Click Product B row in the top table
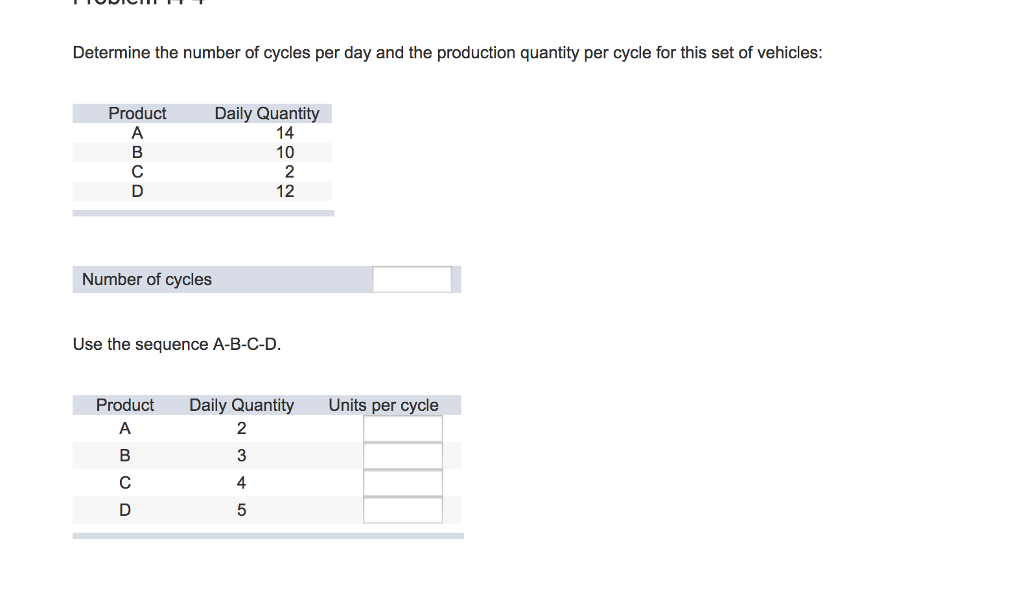The height and width of the screenshot is (591, 1024). [x=137, y=152]
